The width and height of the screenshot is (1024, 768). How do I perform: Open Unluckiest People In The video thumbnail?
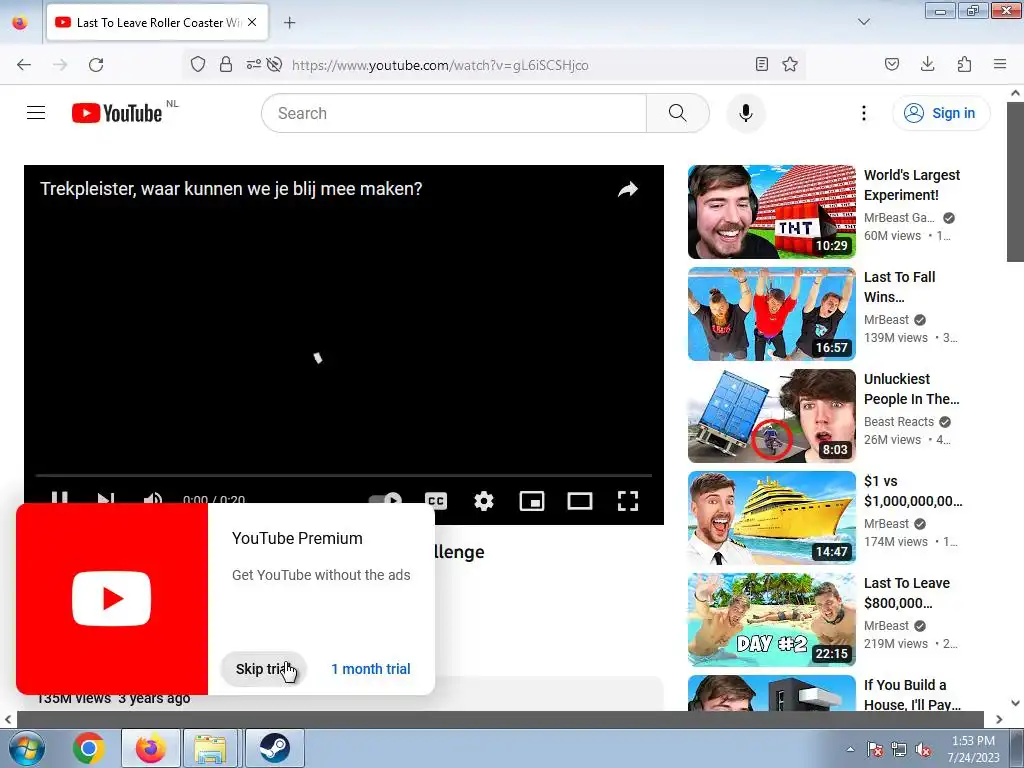[x=771, y=416]
